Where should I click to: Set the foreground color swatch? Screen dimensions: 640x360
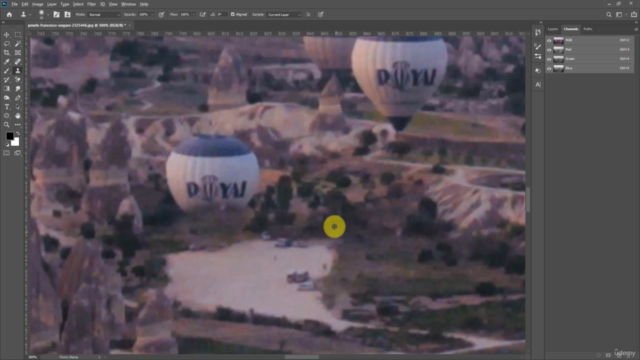[x=9, y=136]
